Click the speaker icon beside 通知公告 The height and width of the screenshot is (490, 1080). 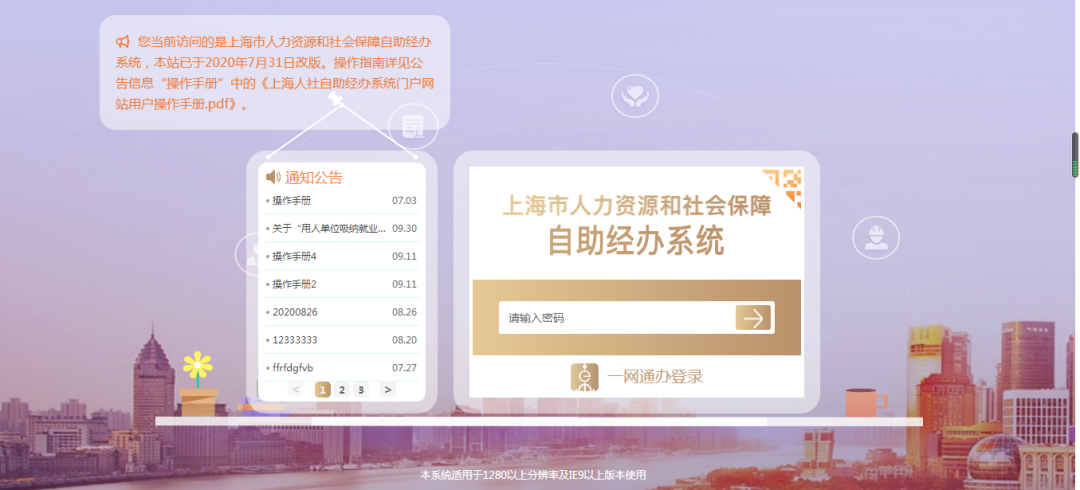tap(273, 177)
